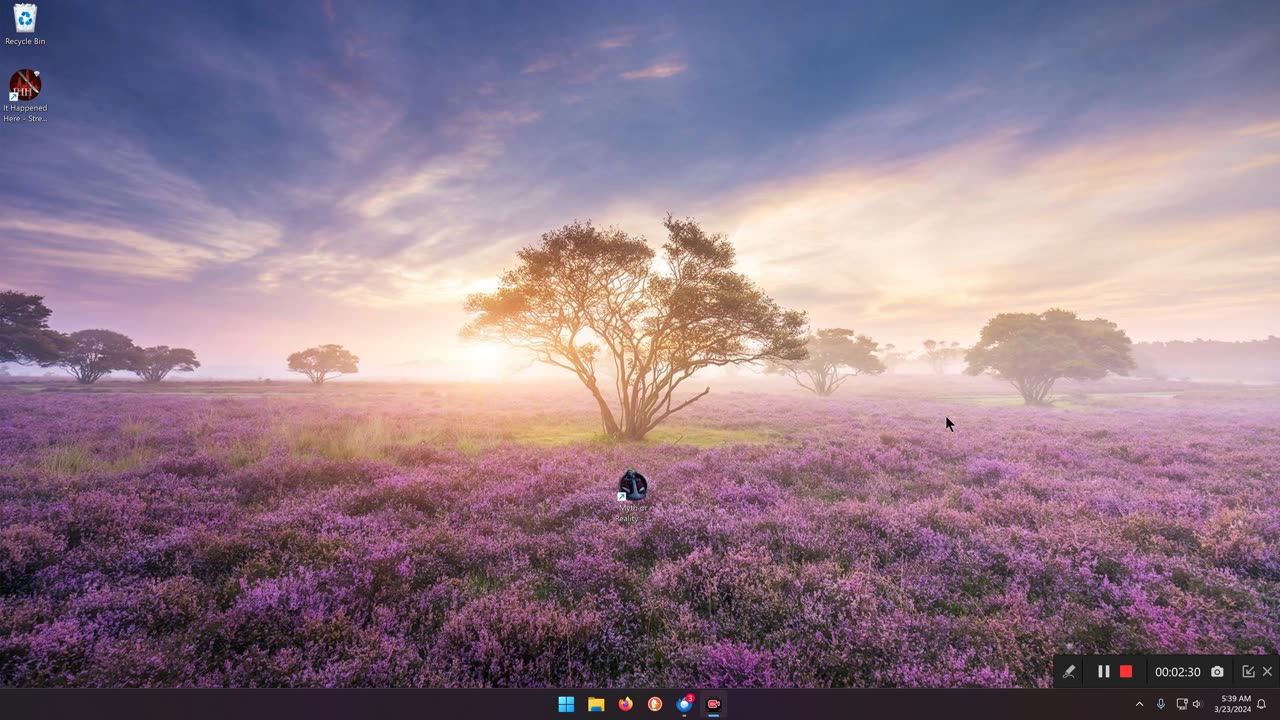Open the volume control speaker icon
The height and width of the screenshot is (720, 1280).
point(1197,704)
